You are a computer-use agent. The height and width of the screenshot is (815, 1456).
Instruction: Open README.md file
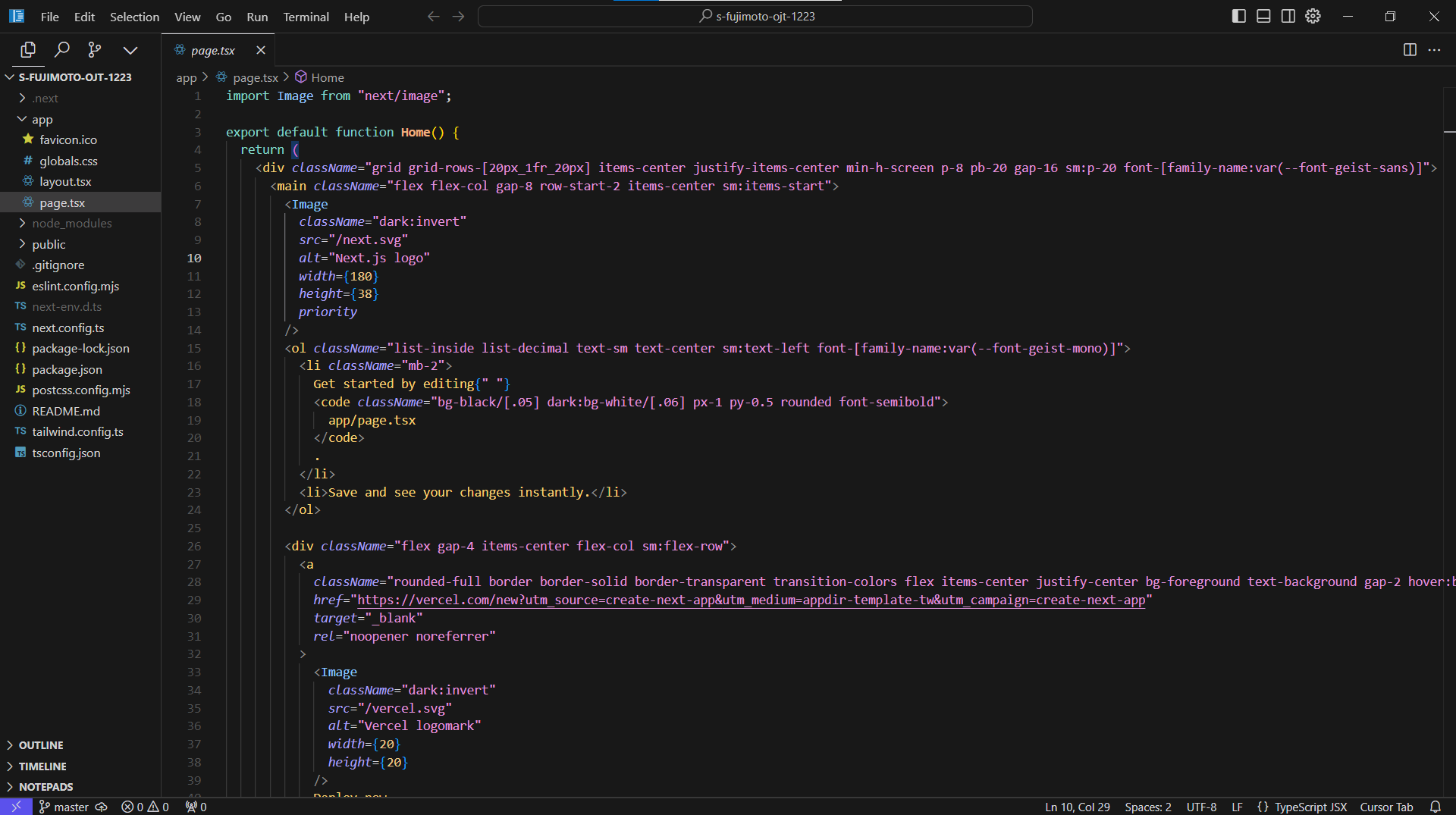(80, 412)
